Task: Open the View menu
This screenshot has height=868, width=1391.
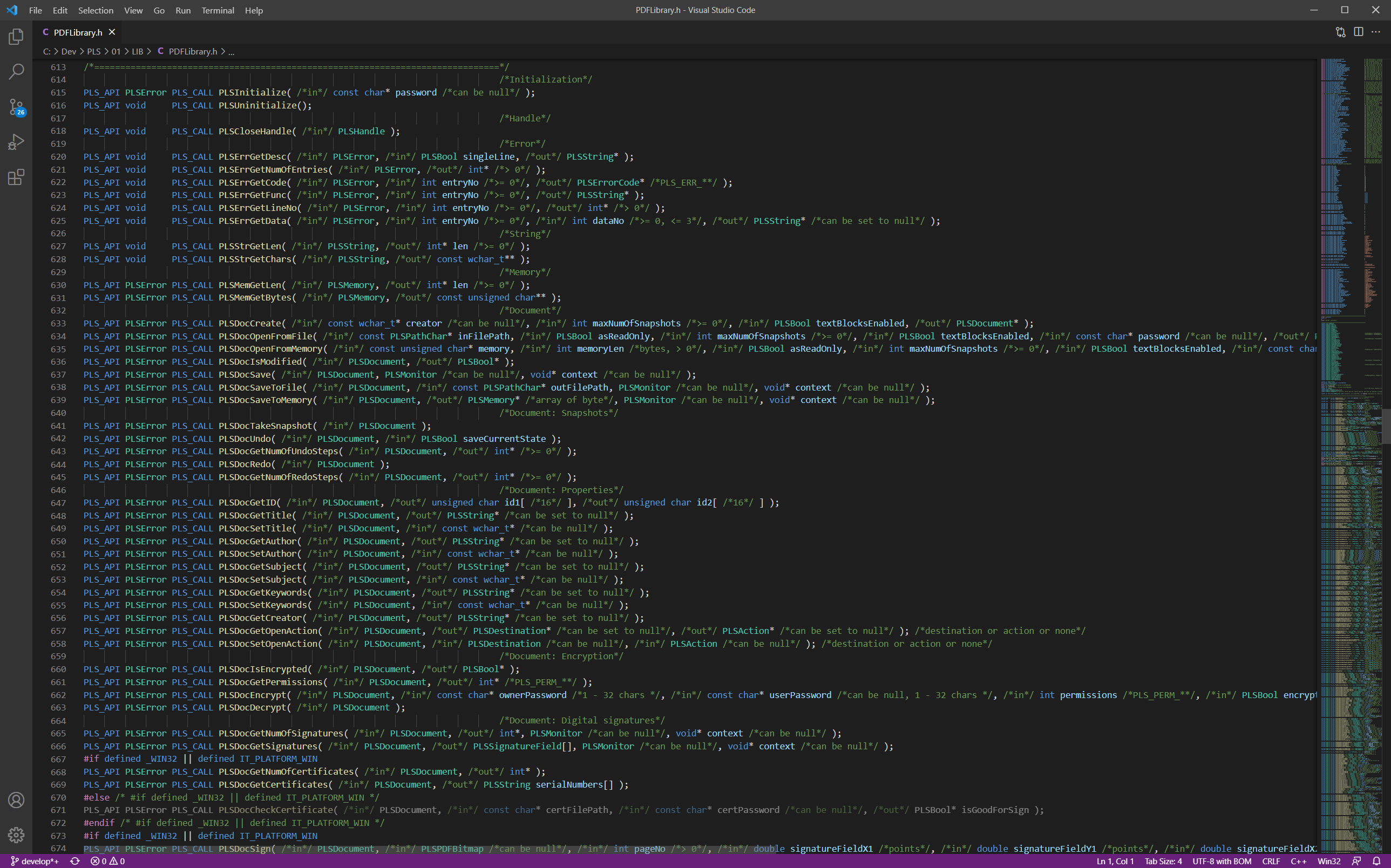Action: coord(133,10)
